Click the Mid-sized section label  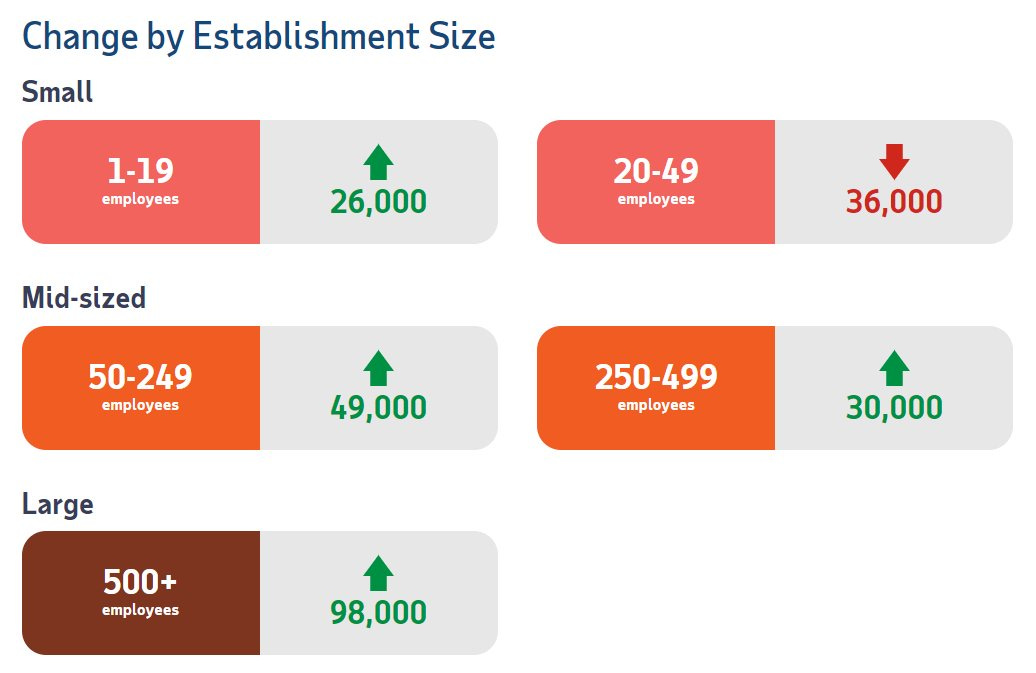click(x=84, y=298)
